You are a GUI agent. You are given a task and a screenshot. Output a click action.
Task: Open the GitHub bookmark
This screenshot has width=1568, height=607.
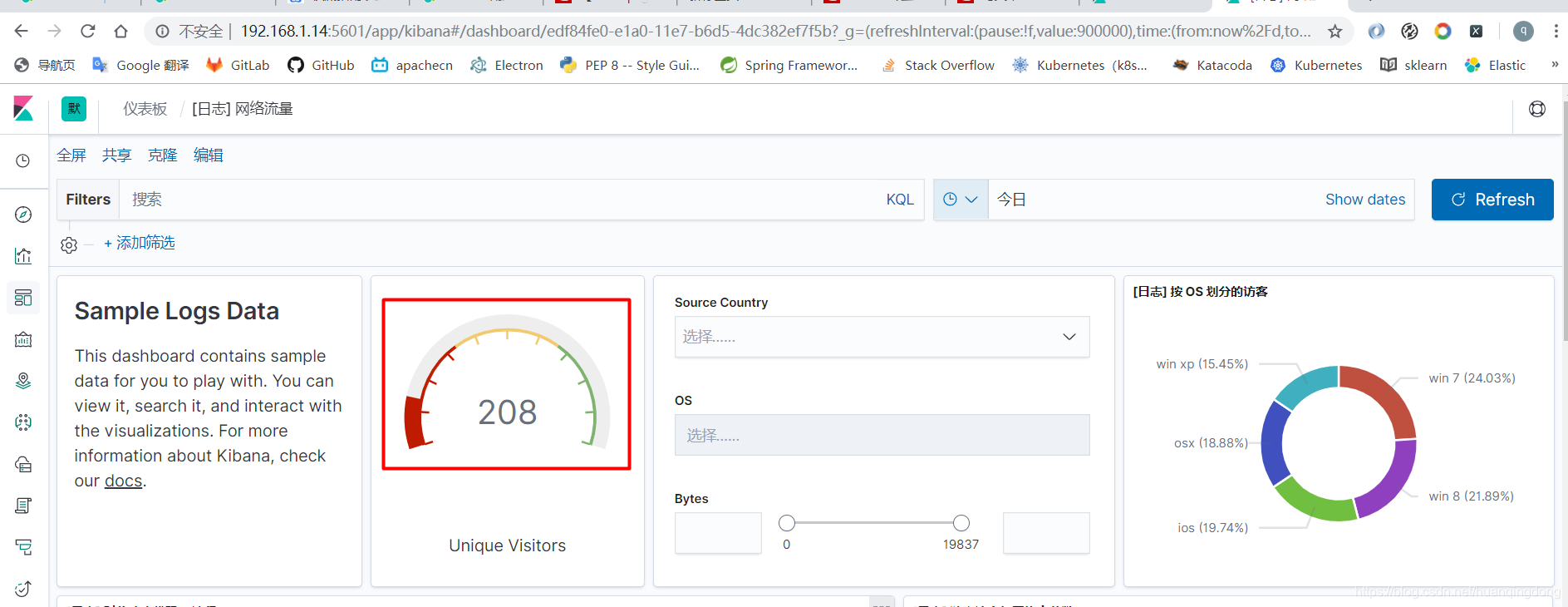coord(321,65)
